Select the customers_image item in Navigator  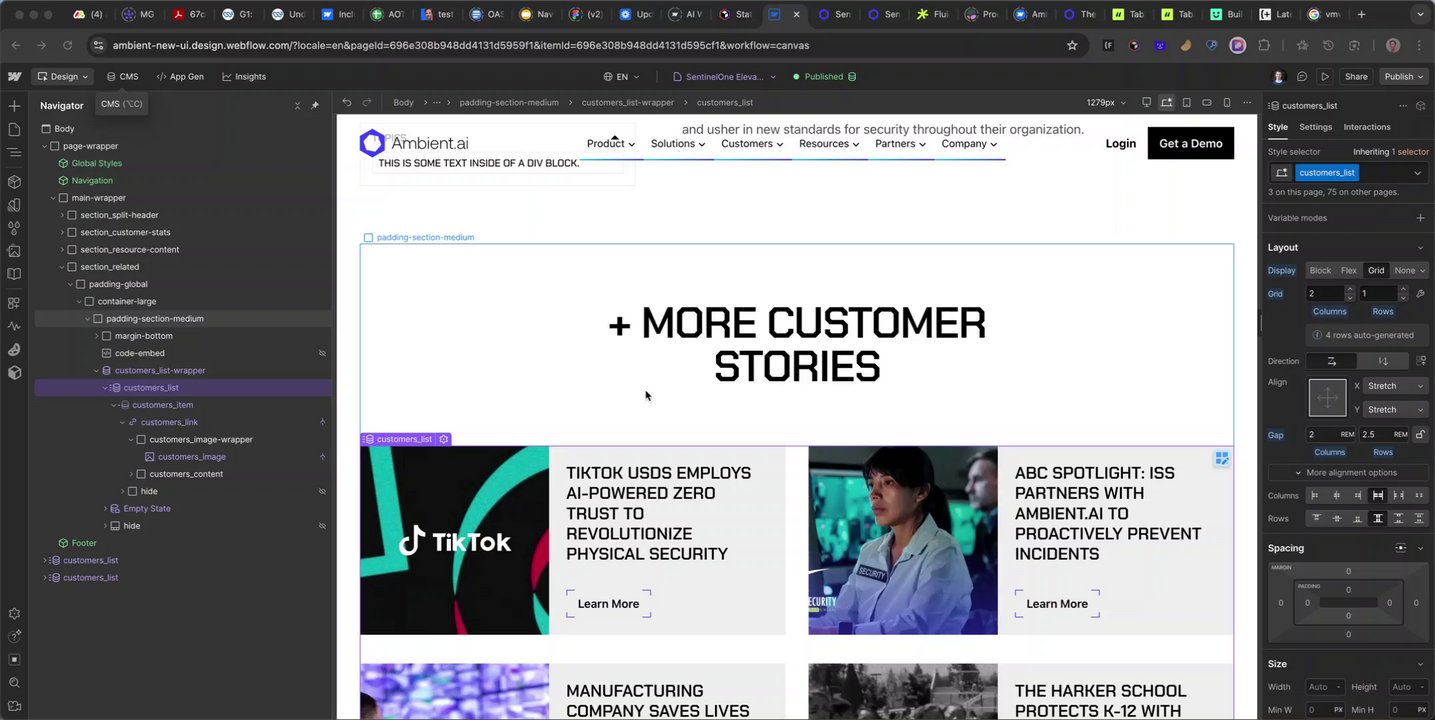pyautogui.click(x=191, y=457)
